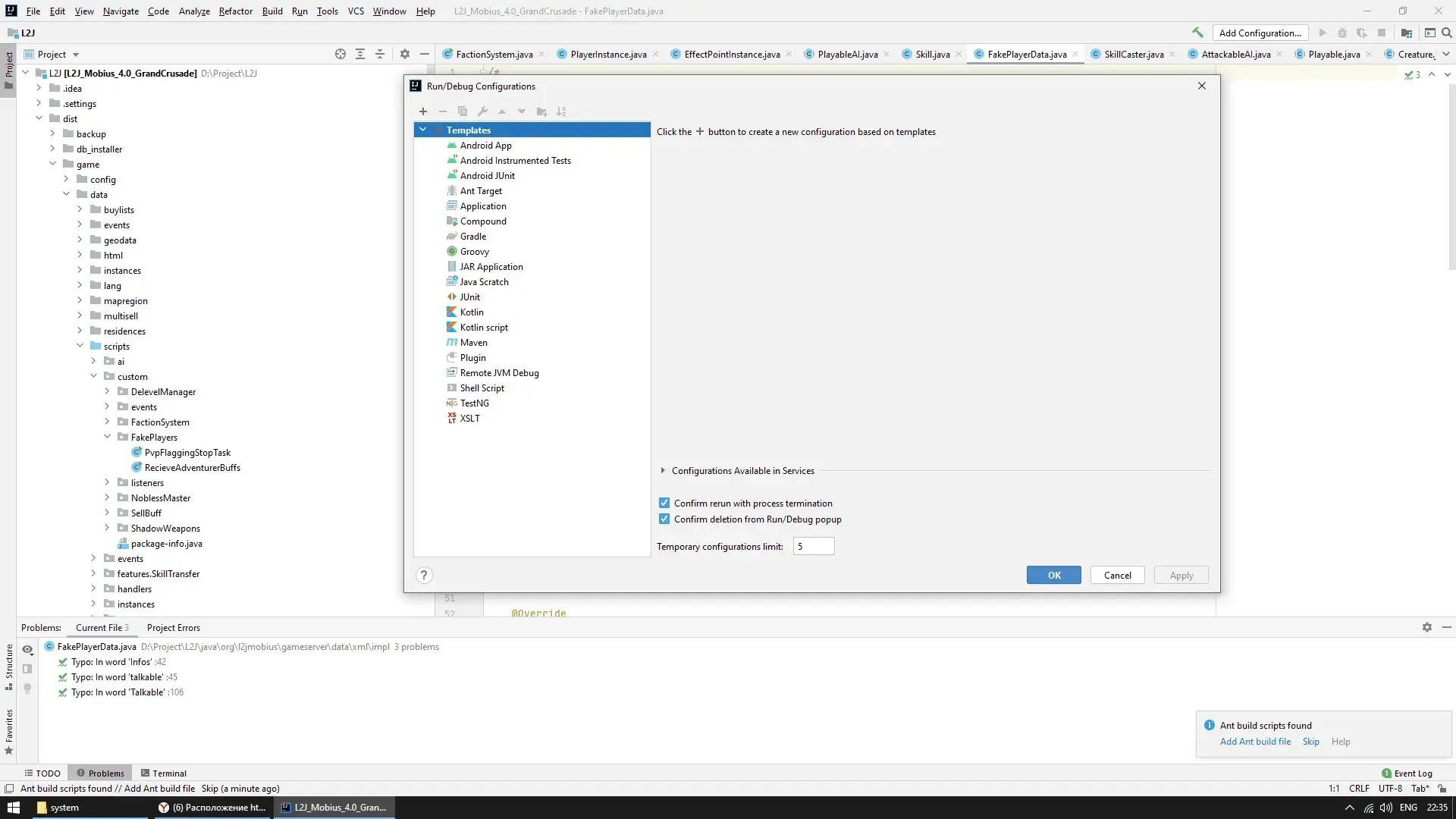The width and height of the screenshot is (1456, 819).
Task: Click Remove Configuration minus icon in dialog
Action: point(443,111)
